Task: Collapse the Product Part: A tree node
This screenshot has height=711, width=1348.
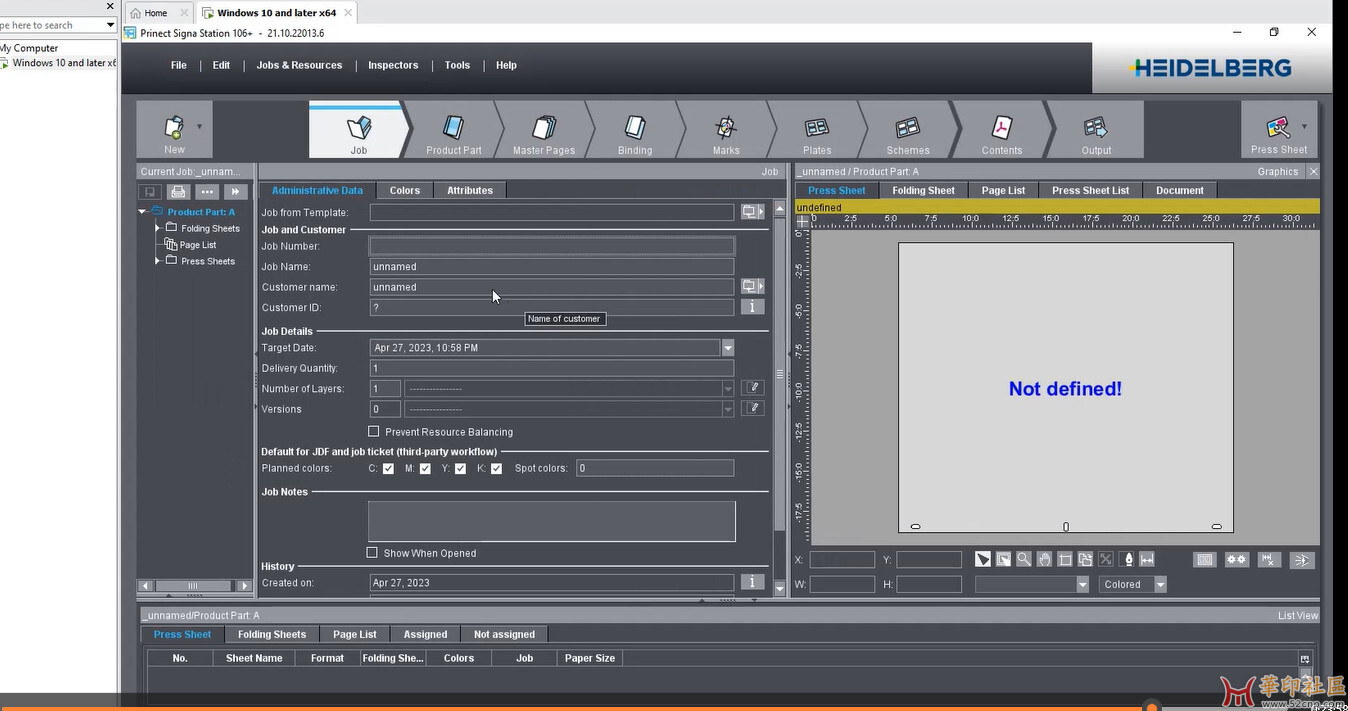Action: point(143,212)
